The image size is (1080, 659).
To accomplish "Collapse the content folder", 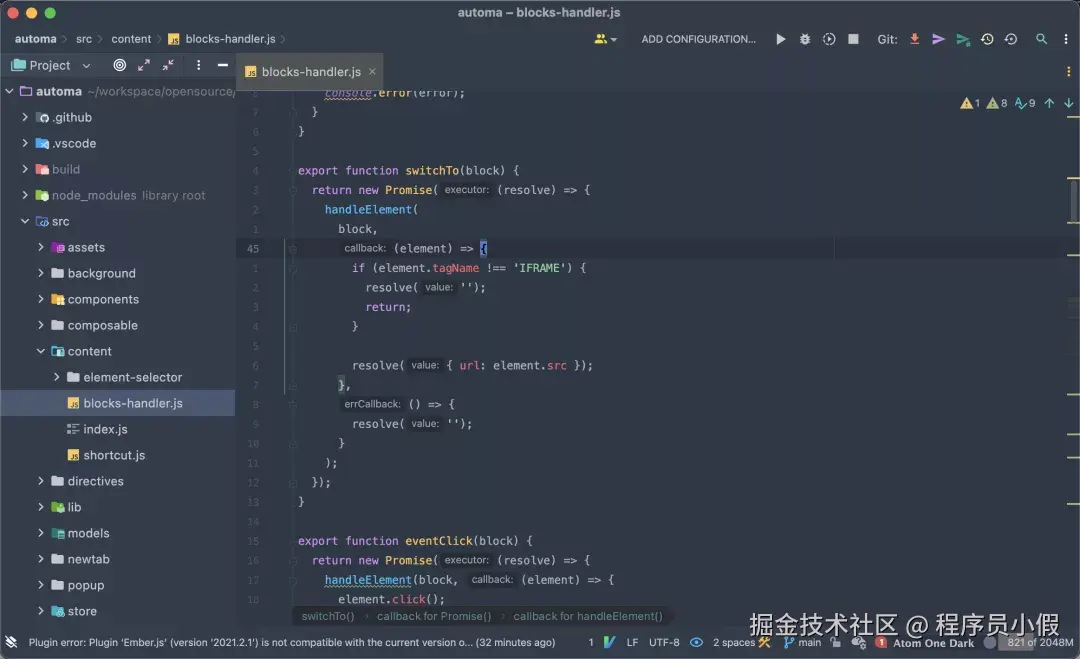I will point(40,351).
